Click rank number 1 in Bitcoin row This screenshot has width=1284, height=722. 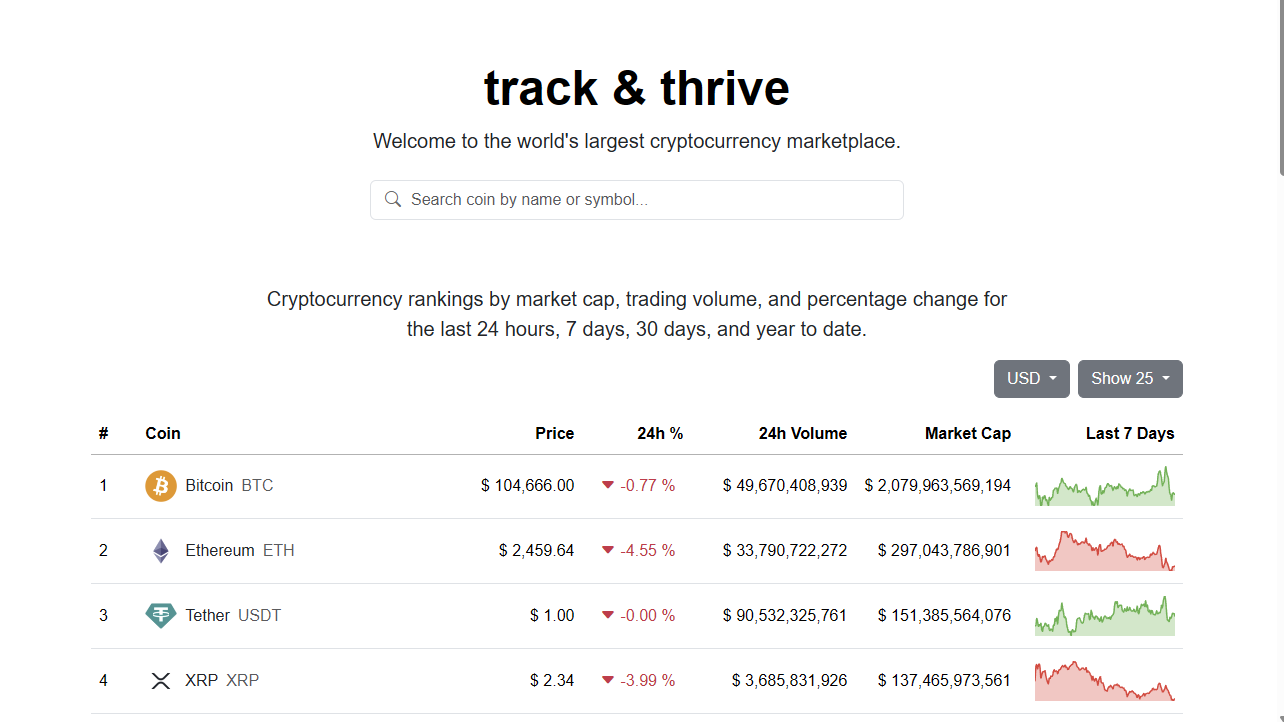tap(103, 486)
